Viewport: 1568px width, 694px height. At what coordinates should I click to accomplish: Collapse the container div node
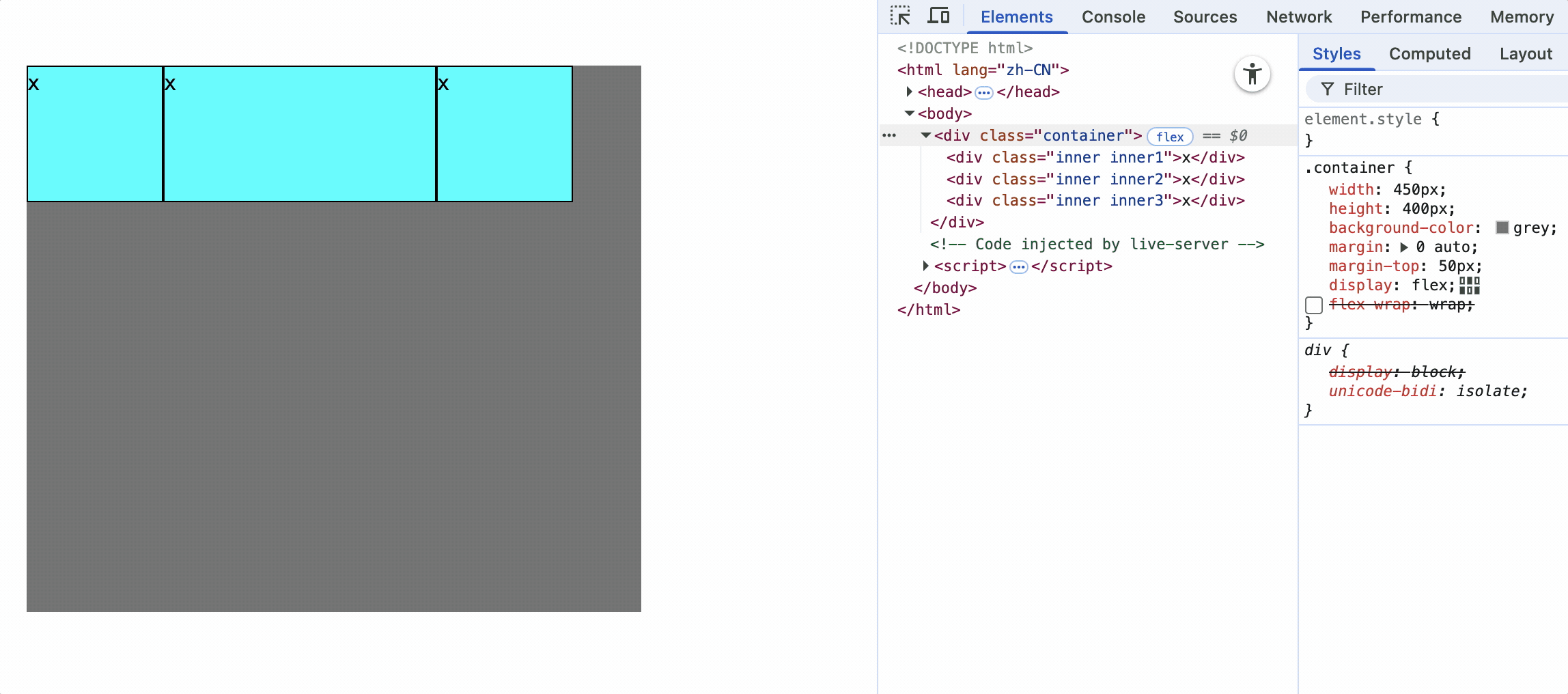pos(925,135)
